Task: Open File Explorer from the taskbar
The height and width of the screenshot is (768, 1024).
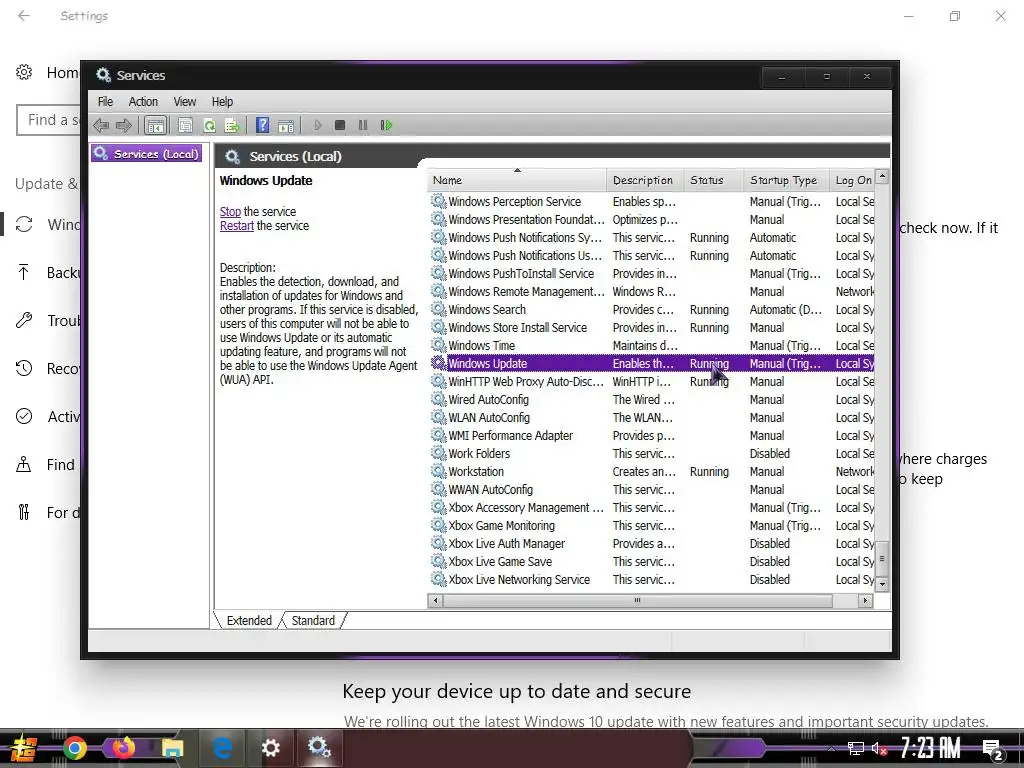Action: point(172,748)
